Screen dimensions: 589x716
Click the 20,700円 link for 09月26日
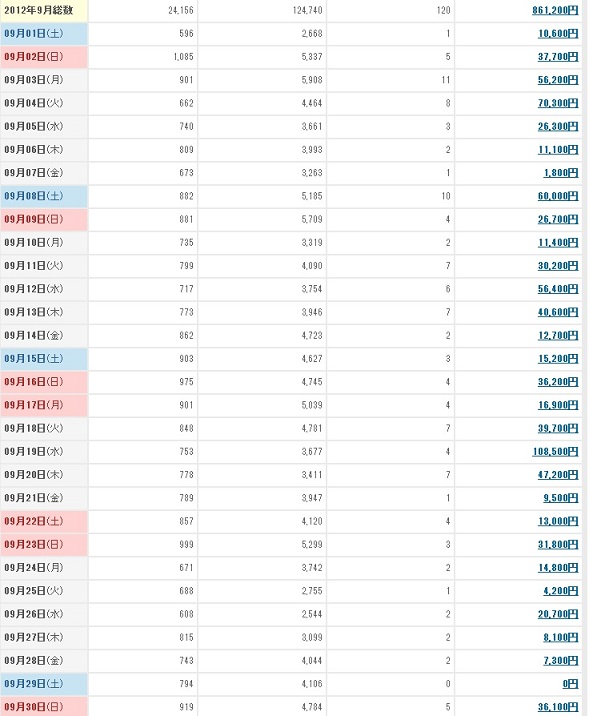[558, 614]
